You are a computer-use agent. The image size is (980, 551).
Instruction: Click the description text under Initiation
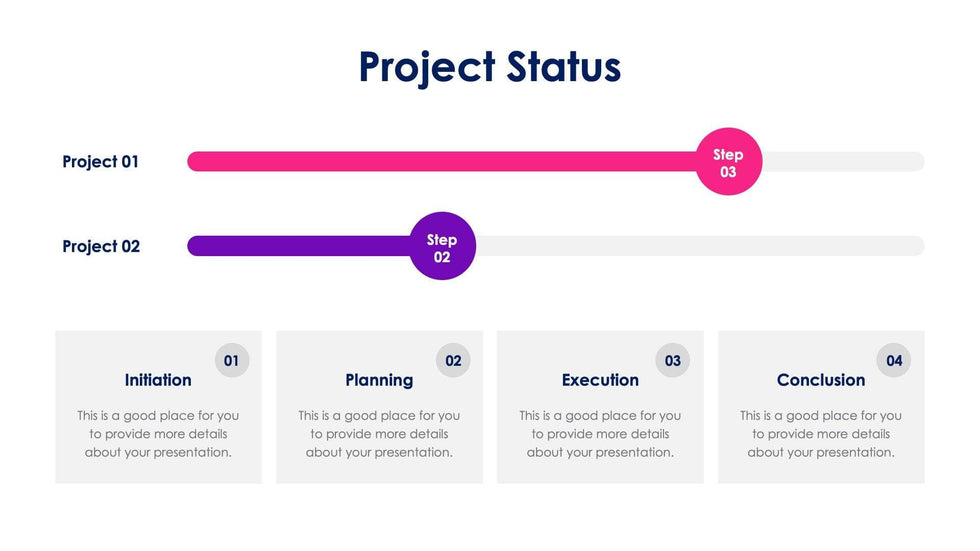(158, 434)
